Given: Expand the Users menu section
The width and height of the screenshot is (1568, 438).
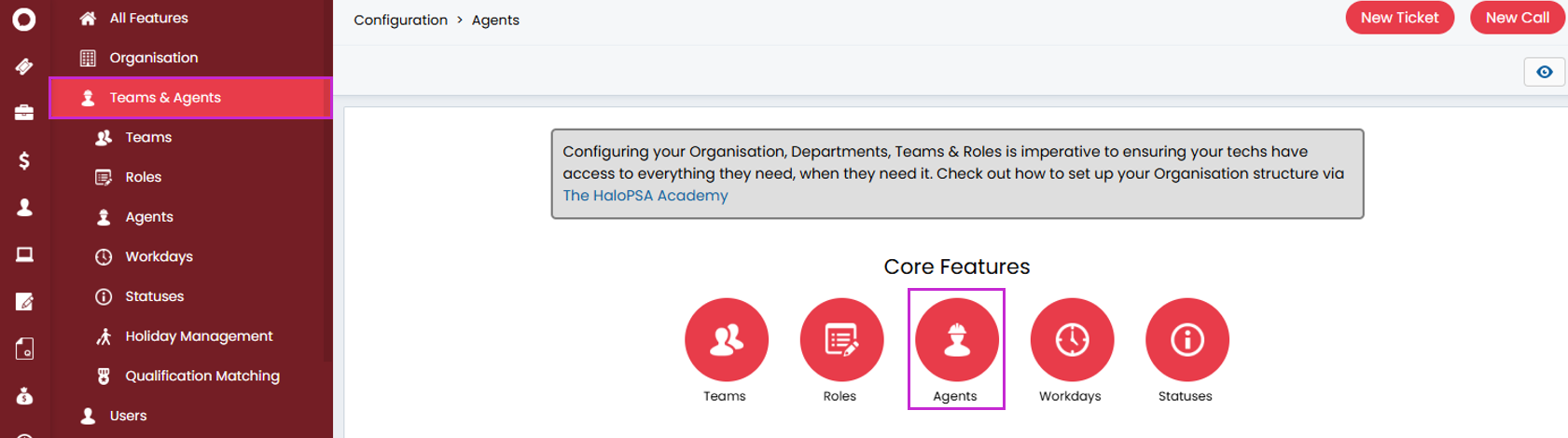Looking at the screenshot, I should tap(128, 416).
